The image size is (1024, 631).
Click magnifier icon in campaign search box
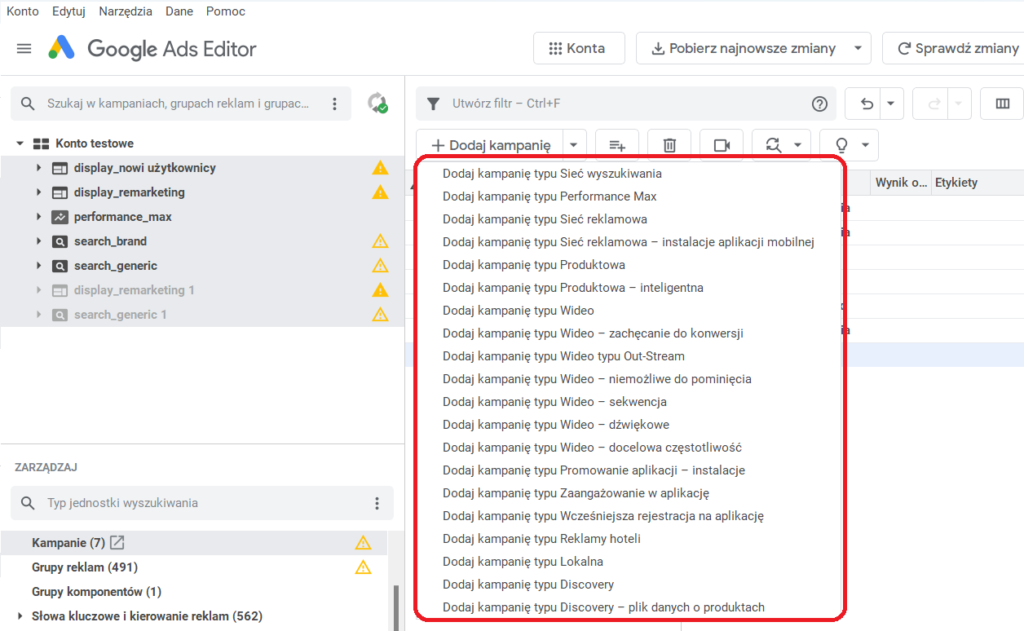pyautogui.click(x=27, y=103)
